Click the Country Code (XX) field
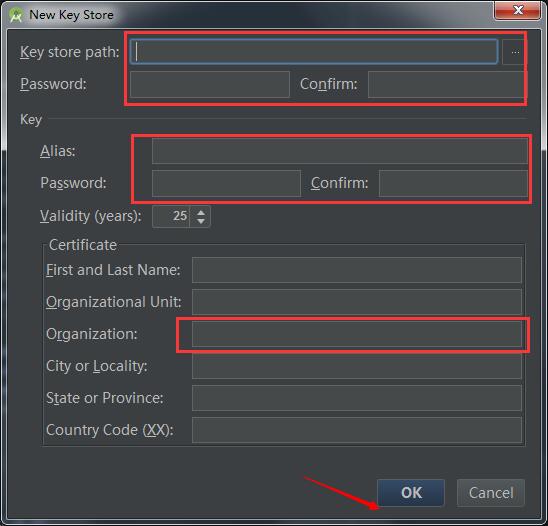The width and height of the screenshot is (548, 526). 357,430
